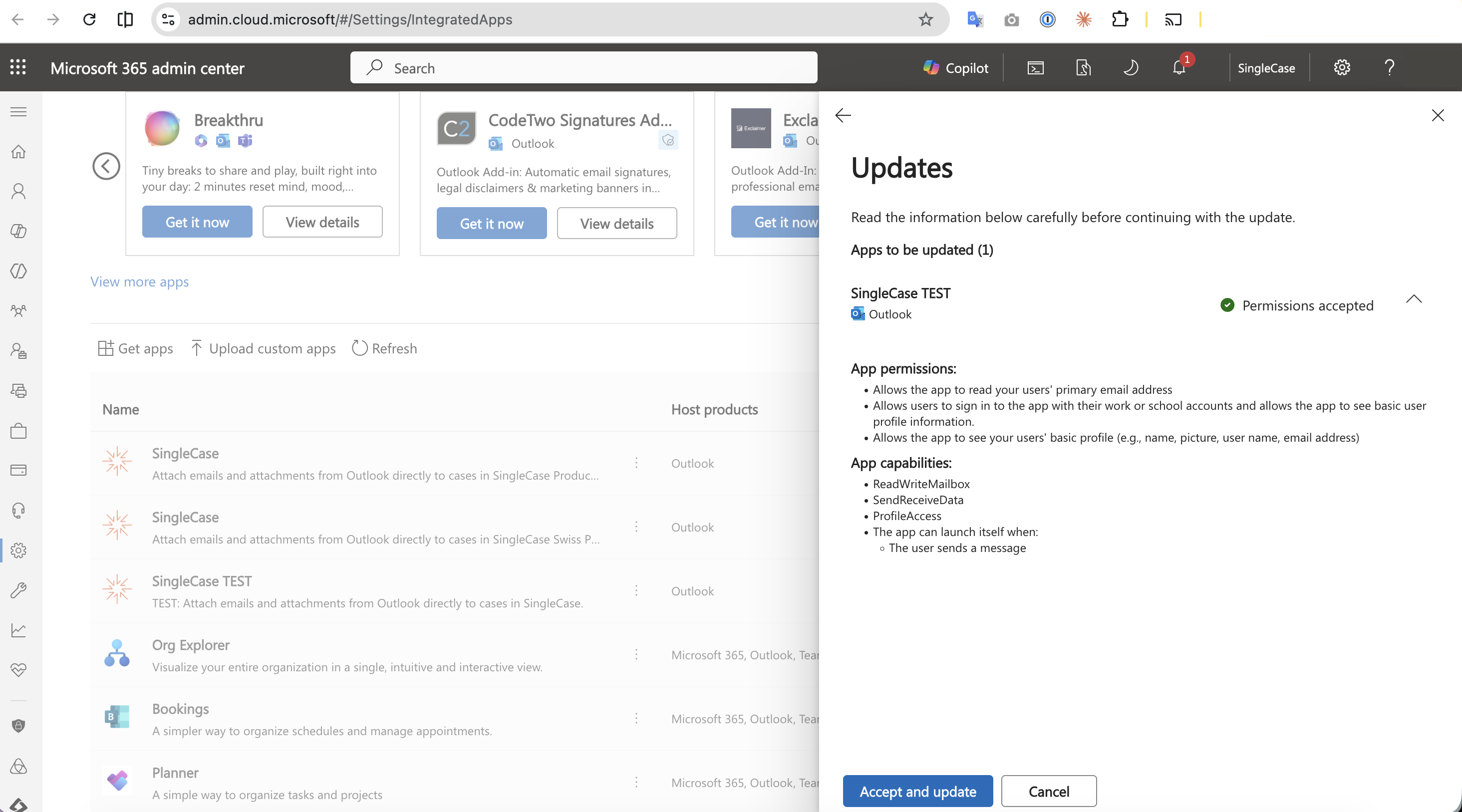This screenshot has width=1462, height=812.
Task: Click Get apps toolbar item
Action: pos(135,348)
